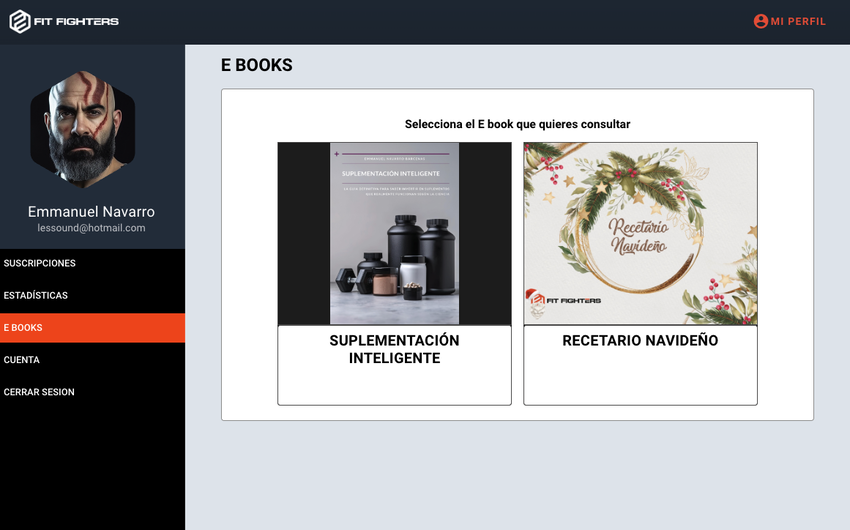Log out using Cerrar Sesion
This screenshot has width=850, height=530.
(x=39, y=392)
